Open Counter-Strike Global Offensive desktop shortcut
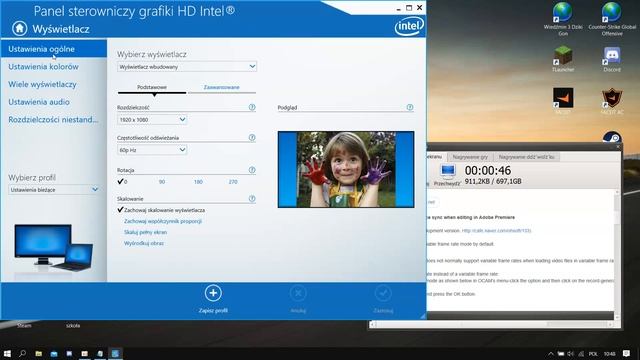640x360 pixels. 612,19
